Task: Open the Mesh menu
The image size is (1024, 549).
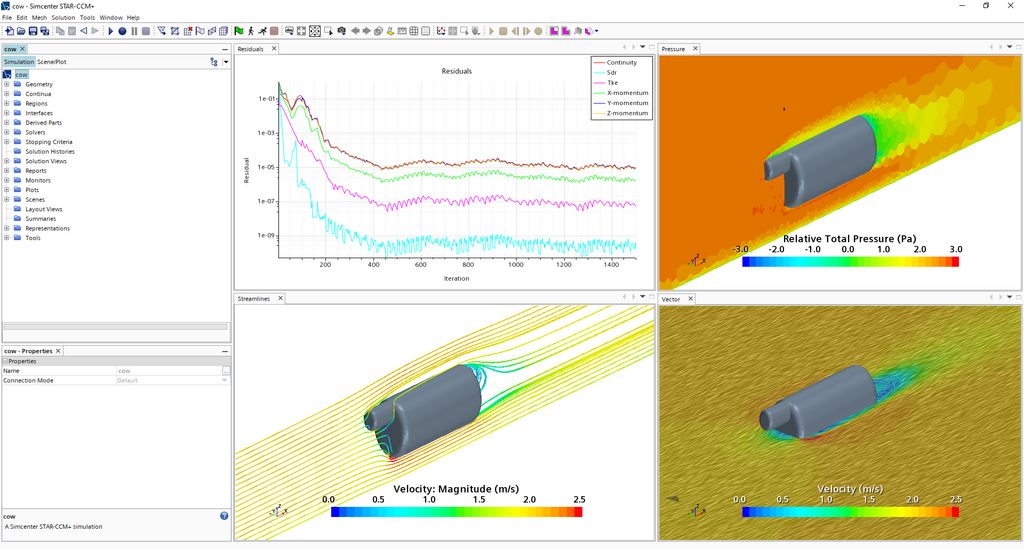Action: click(39, 18)
